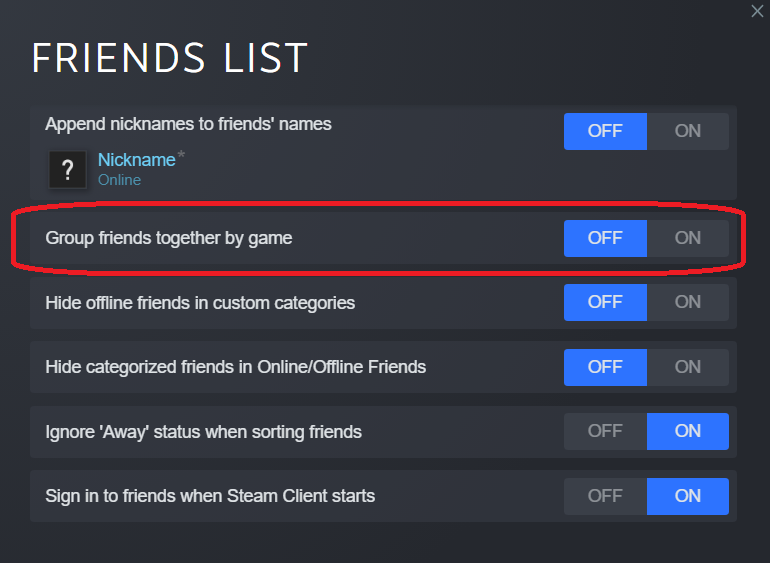
Task: Close the Friends List settings dialog
Action: coord(757,11)
